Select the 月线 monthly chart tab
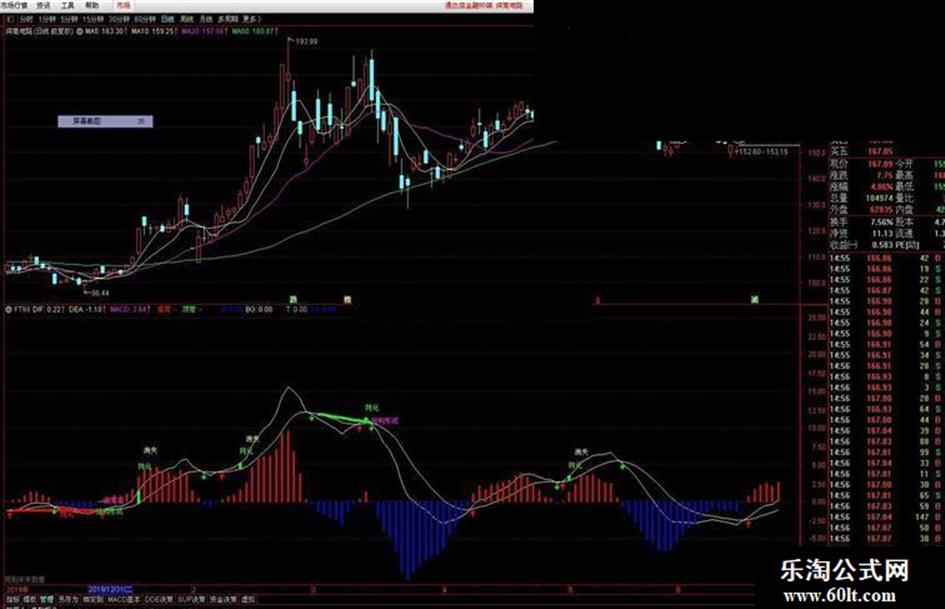 coord(206,19)
